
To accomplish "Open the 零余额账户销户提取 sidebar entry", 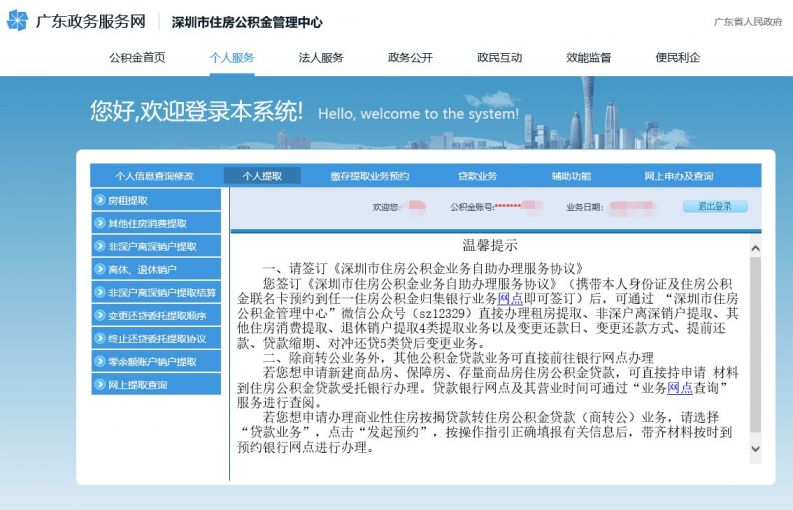I will 156,361.
